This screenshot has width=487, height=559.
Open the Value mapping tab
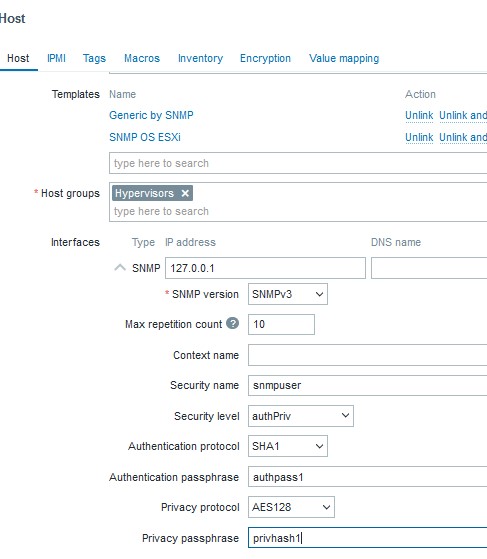344,58
